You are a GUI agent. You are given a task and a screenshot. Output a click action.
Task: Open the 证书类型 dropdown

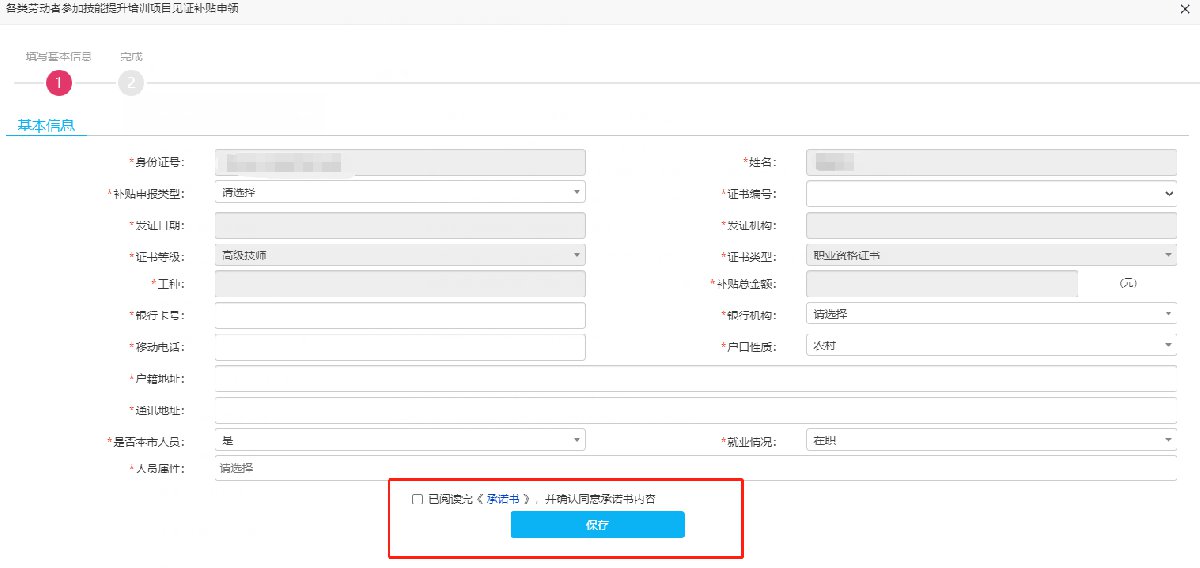[990, 255]
